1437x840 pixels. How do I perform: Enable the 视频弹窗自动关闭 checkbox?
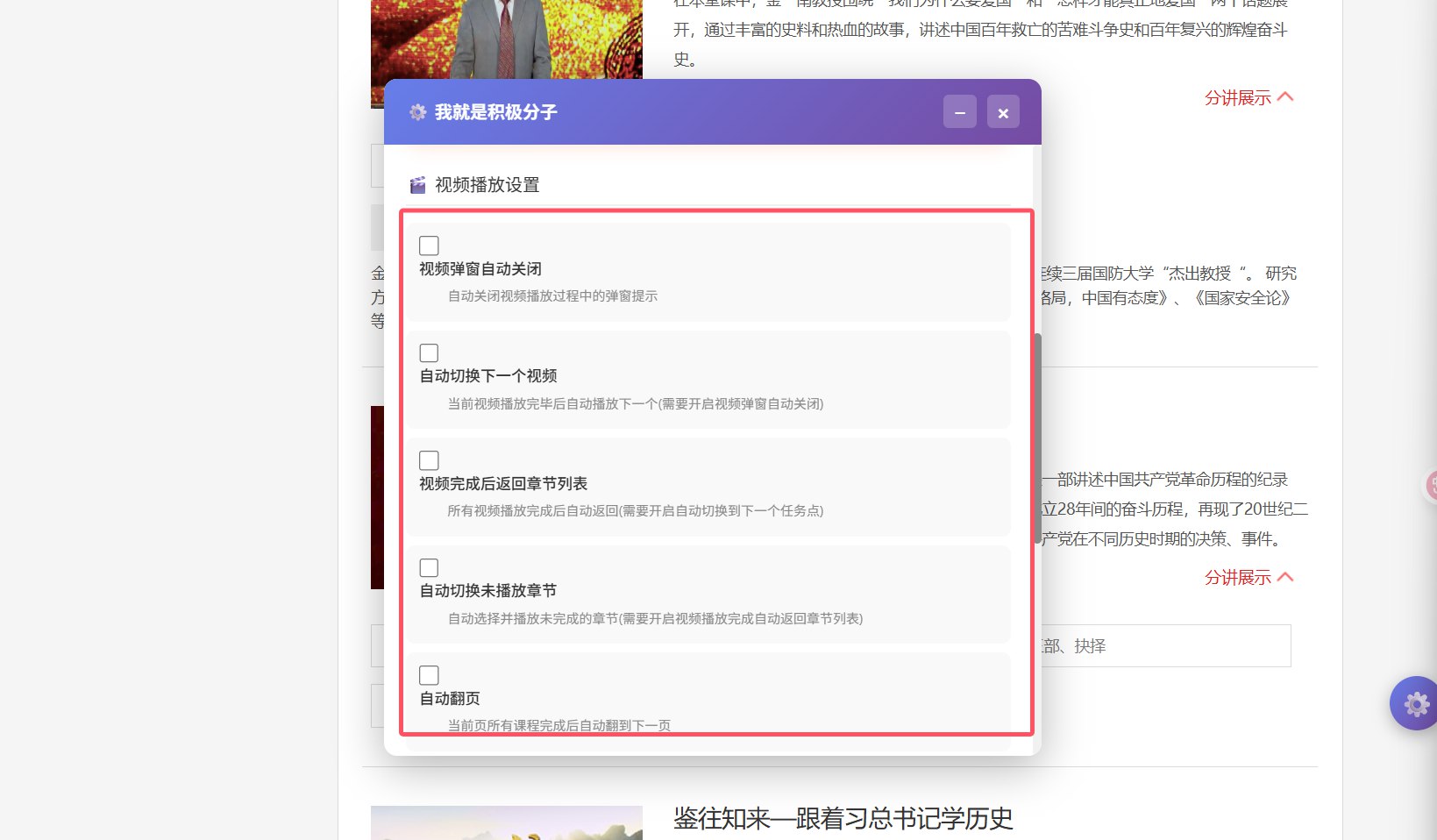point(429,246)
